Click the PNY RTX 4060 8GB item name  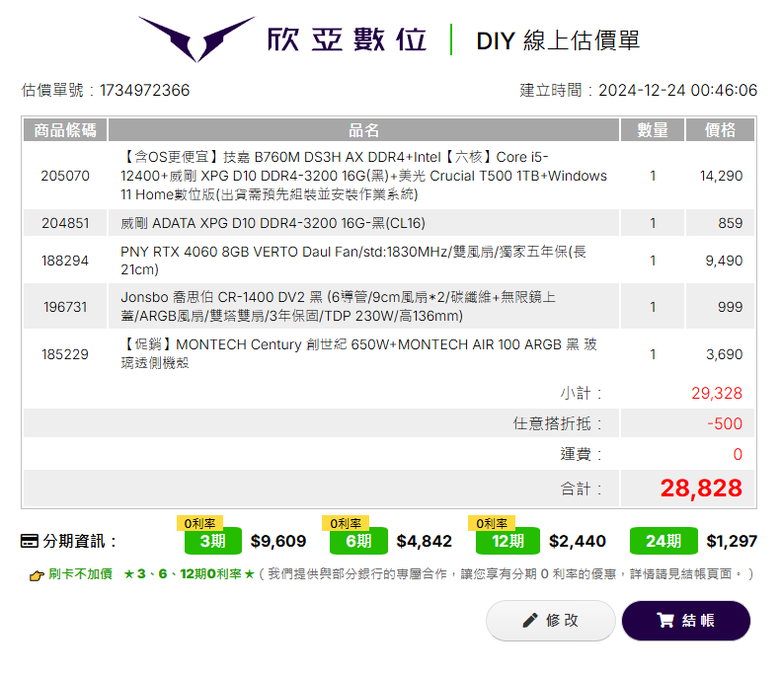coord(353,261)
